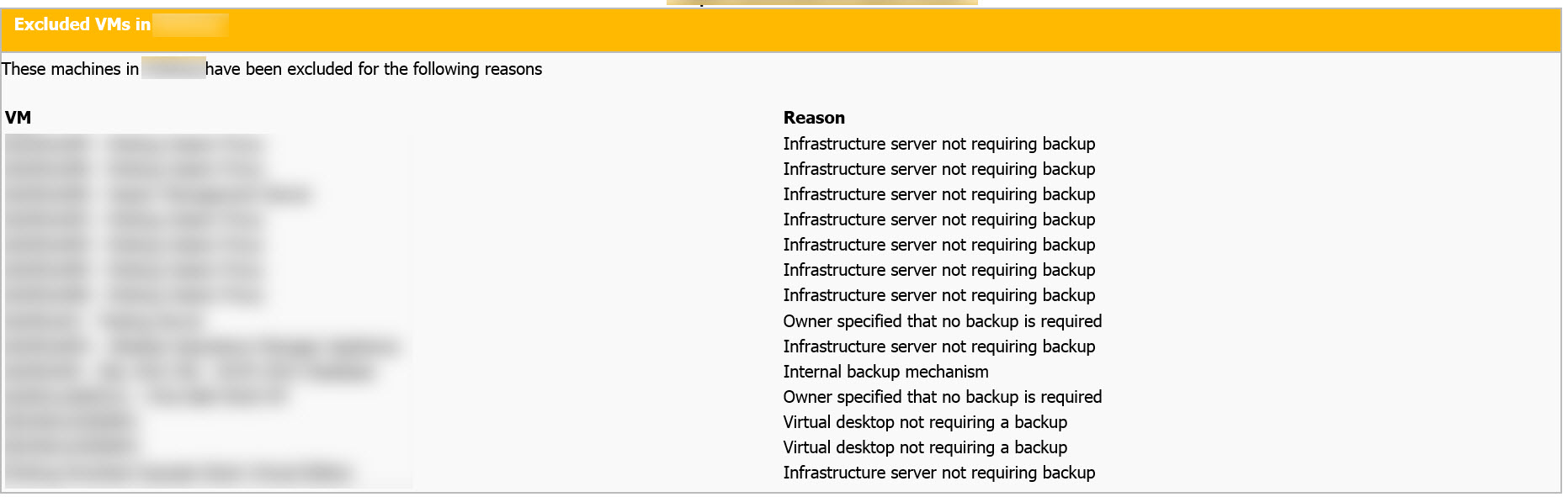Image resolution: width=1568 pixels, height=497 pixels.
Task: Click the blurred VM name beside 'Internal backup mechanism'
Action: point(190,372)
